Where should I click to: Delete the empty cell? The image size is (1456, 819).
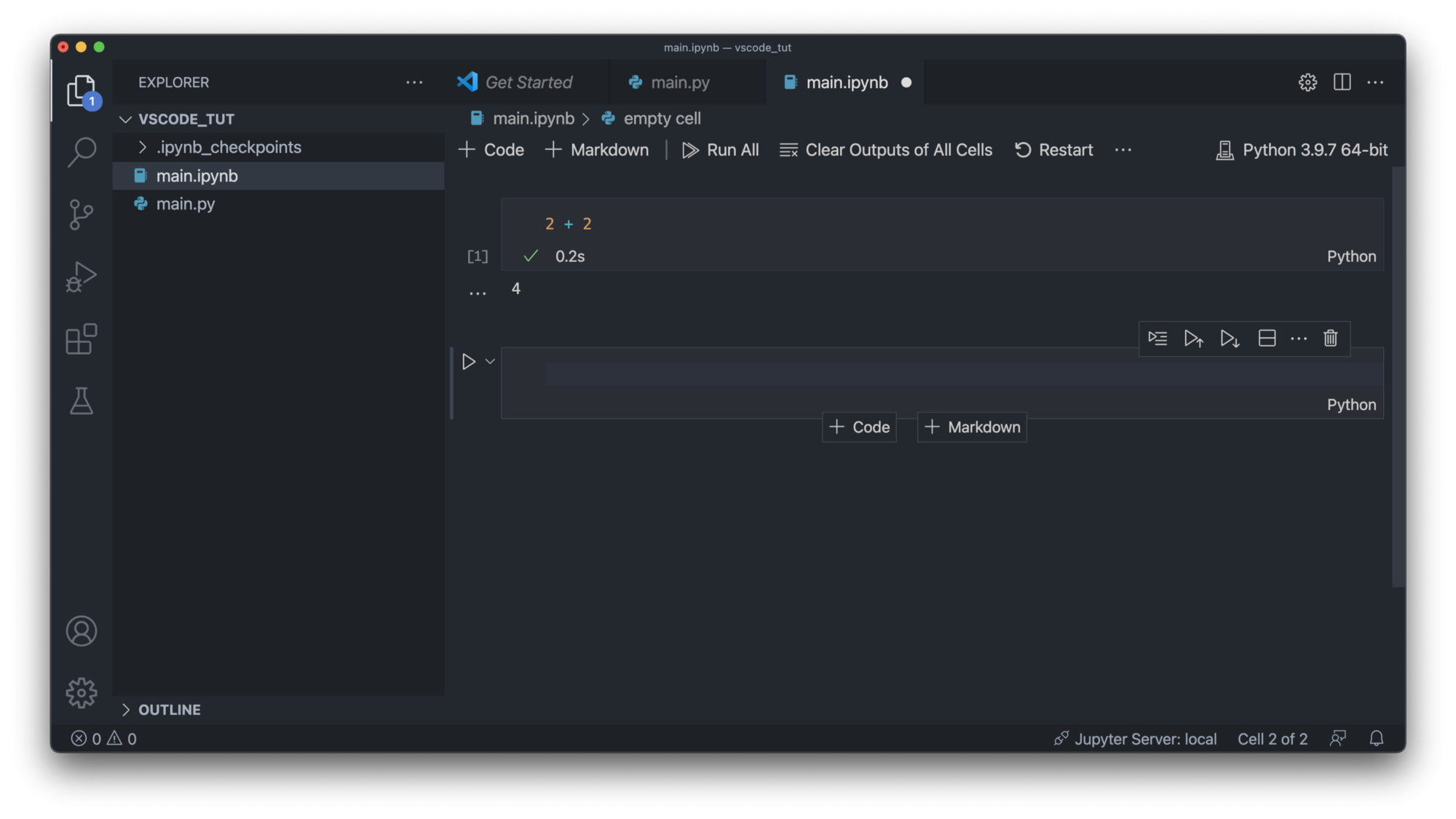coord(1330,339)
